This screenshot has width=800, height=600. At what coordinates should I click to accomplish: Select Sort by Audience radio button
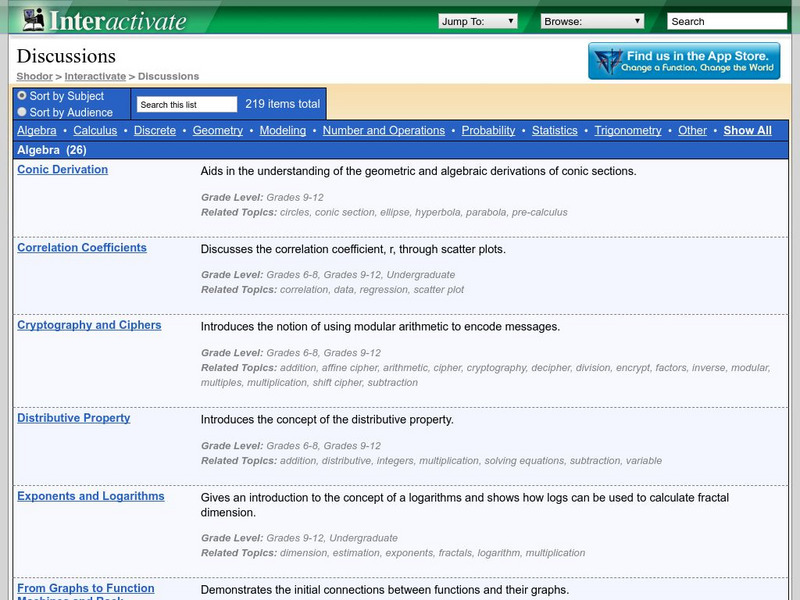[22, 112]
